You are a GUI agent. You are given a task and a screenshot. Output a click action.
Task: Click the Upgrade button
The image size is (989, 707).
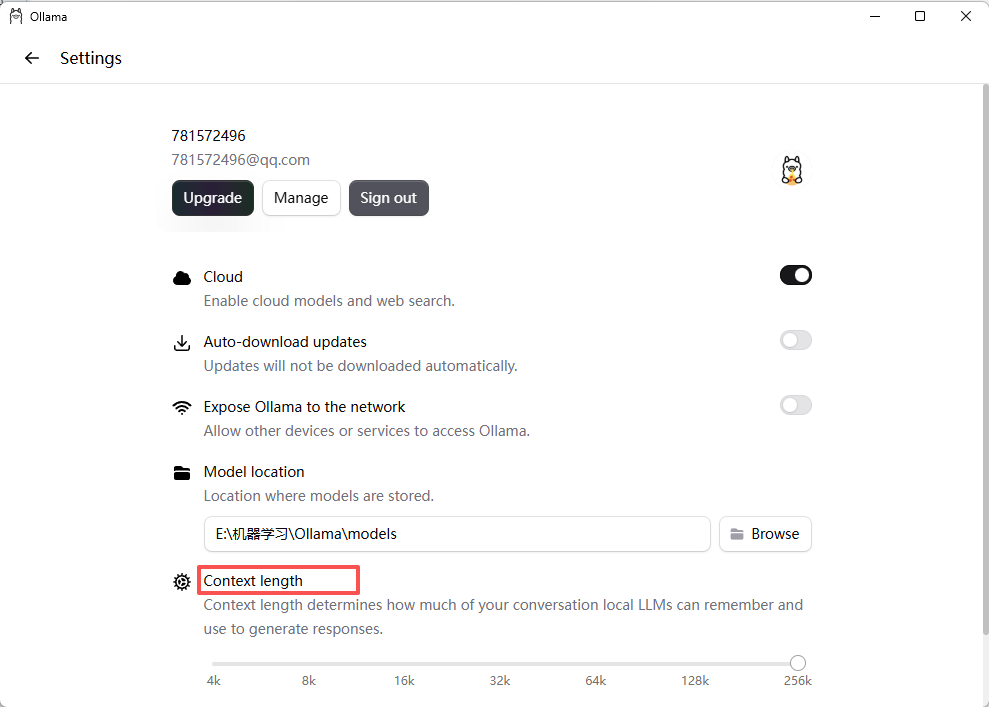(x=213, y=198)
